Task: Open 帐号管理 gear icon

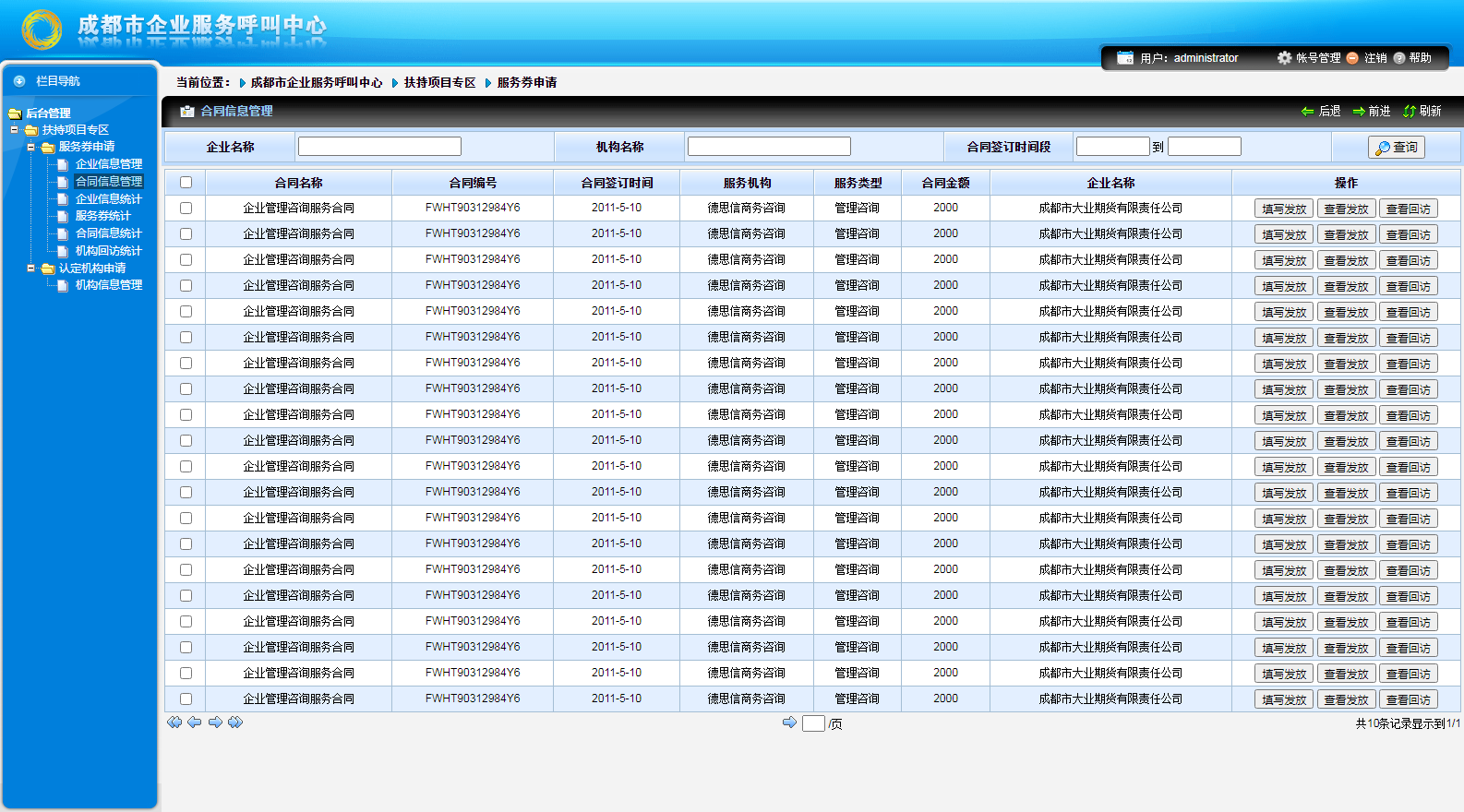Action: pyautogui.click(x=1284, y=58)
